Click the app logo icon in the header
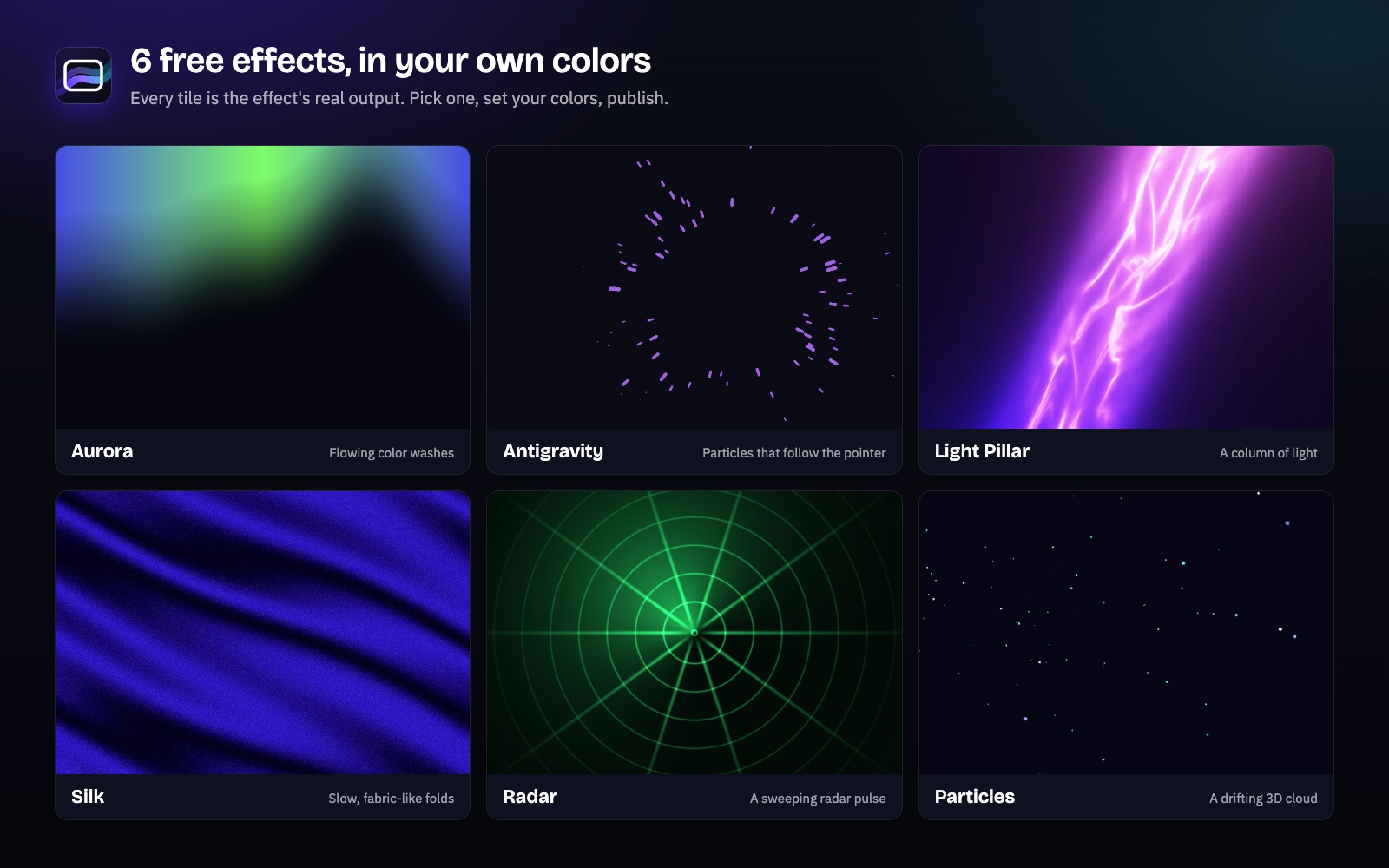The image size is (1389, 868). tap(83, 76)
